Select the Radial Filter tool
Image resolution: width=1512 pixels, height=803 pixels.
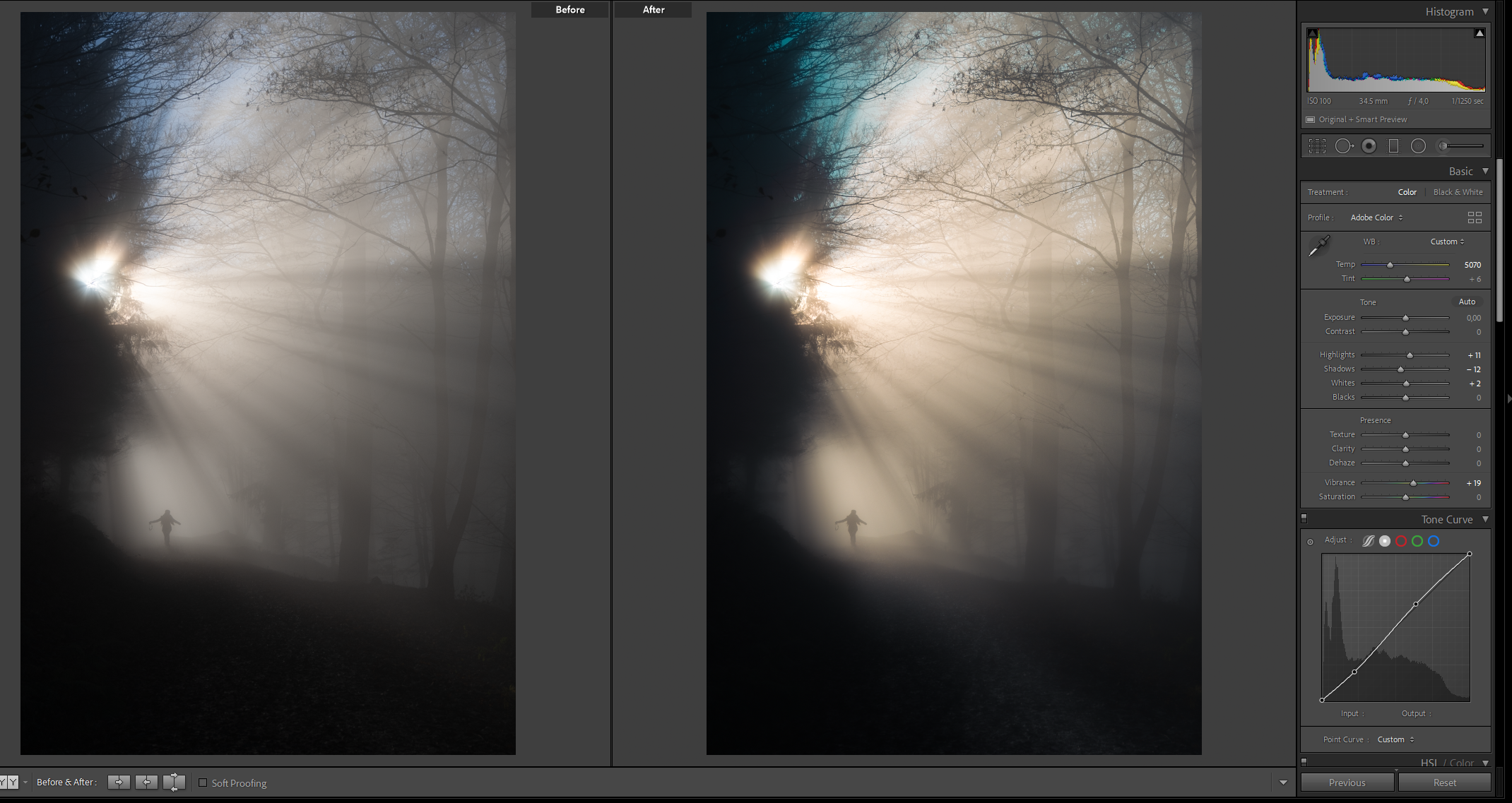(x=1418, y=146)
